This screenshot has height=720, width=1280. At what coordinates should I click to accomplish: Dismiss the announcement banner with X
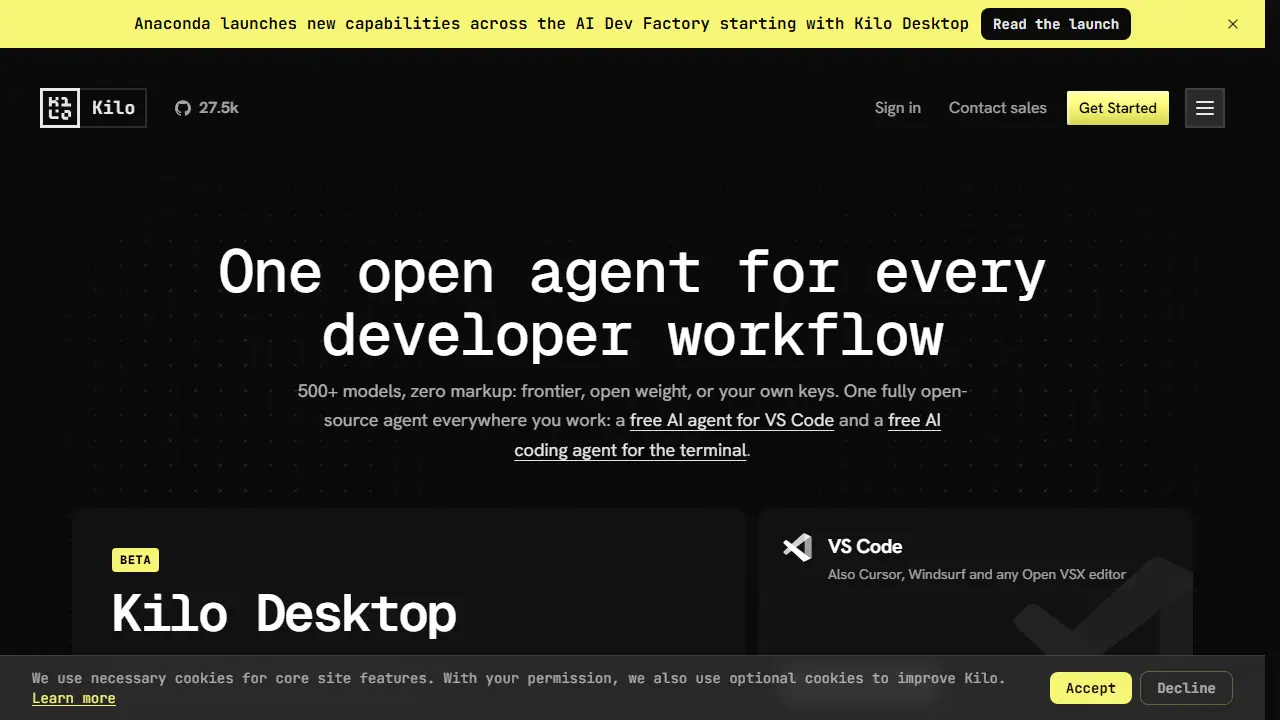pos(1233,24)
